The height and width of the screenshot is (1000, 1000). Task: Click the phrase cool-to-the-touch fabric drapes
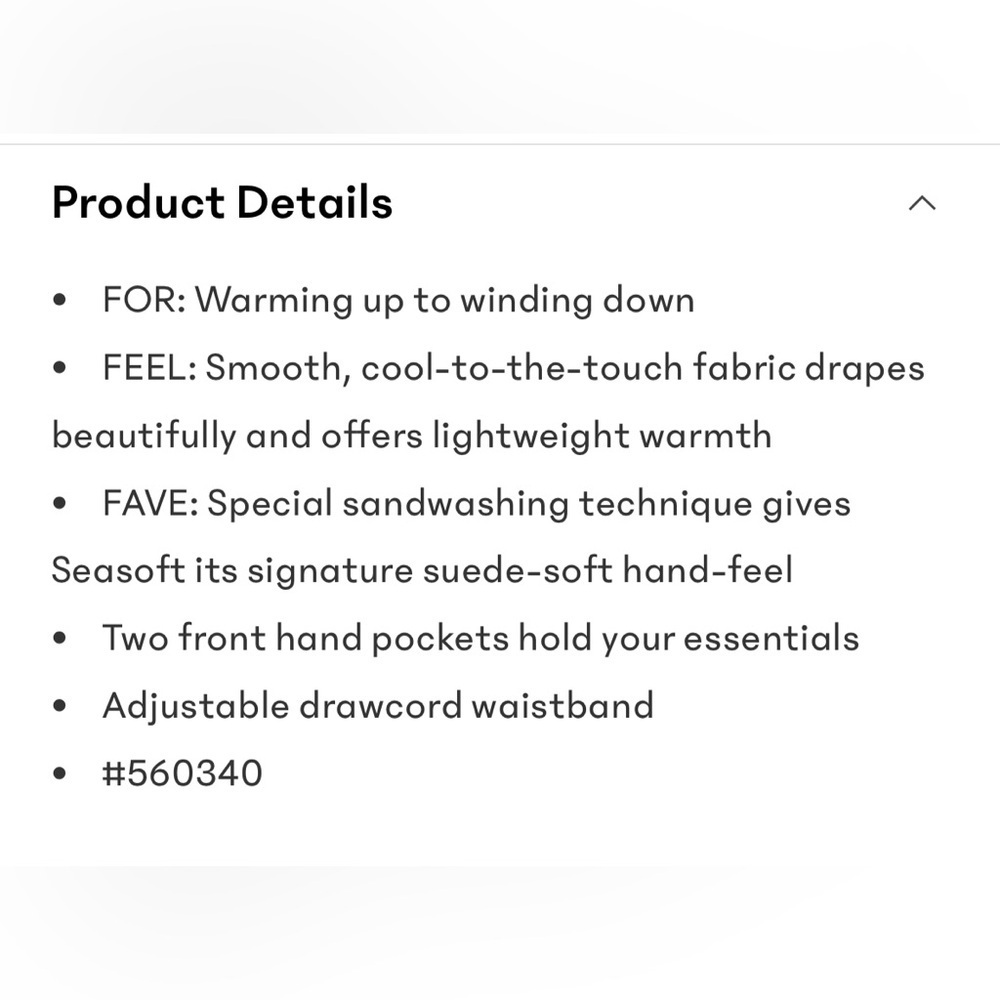[x=643, y=368]
